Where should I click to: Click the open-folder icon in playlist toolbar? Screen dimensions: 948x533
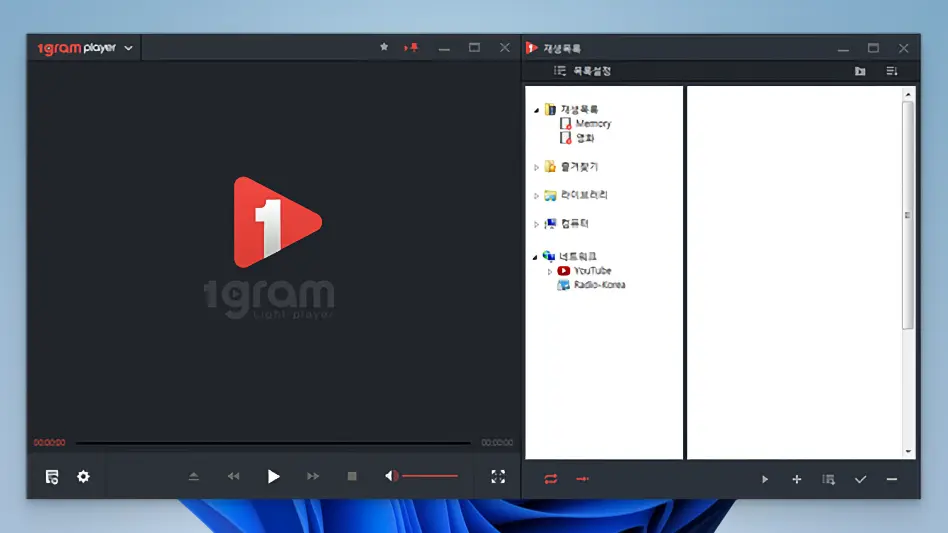coord(860,71)
